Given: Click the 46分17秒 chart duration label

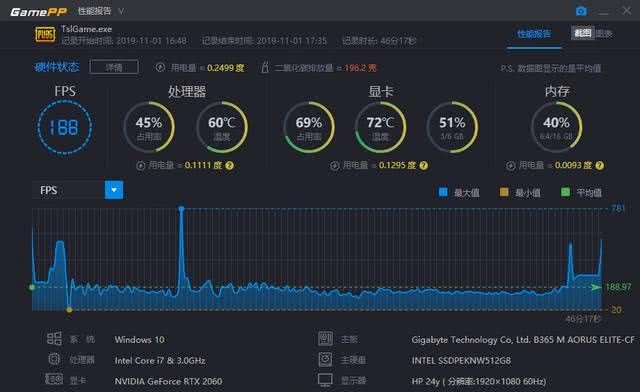Looking at the screenshot, I should pyautogui.click(x=583, y=318).
